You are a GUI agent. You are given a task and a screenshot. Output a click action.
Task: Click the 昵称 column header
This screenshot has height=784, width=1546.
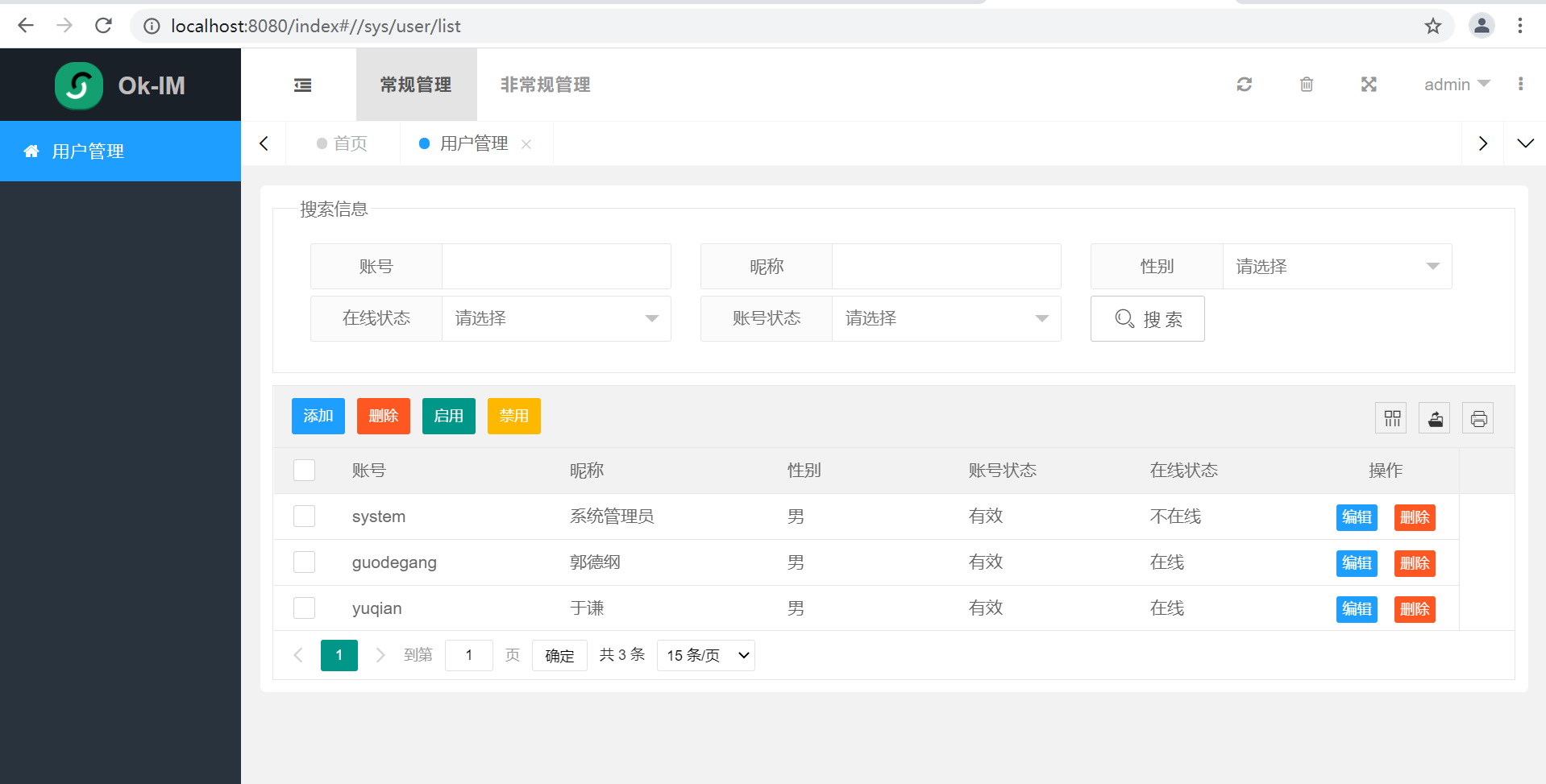(587, 471)
